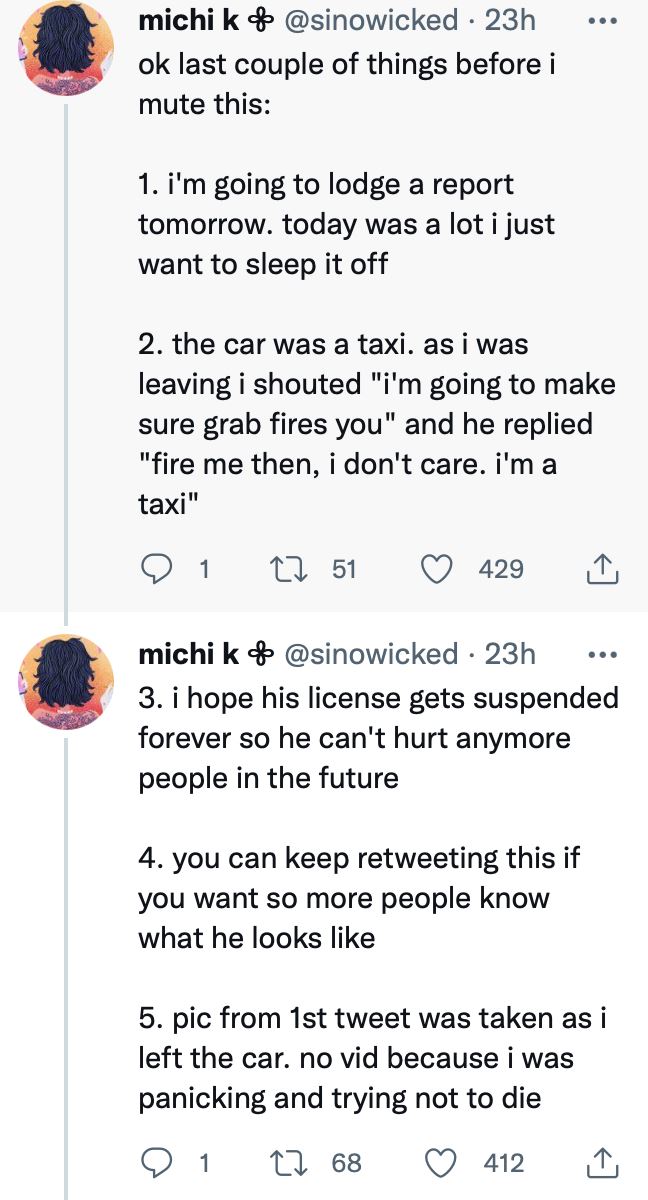
Task: Open tweet about license getting suspended
Action: click(375, 737)
